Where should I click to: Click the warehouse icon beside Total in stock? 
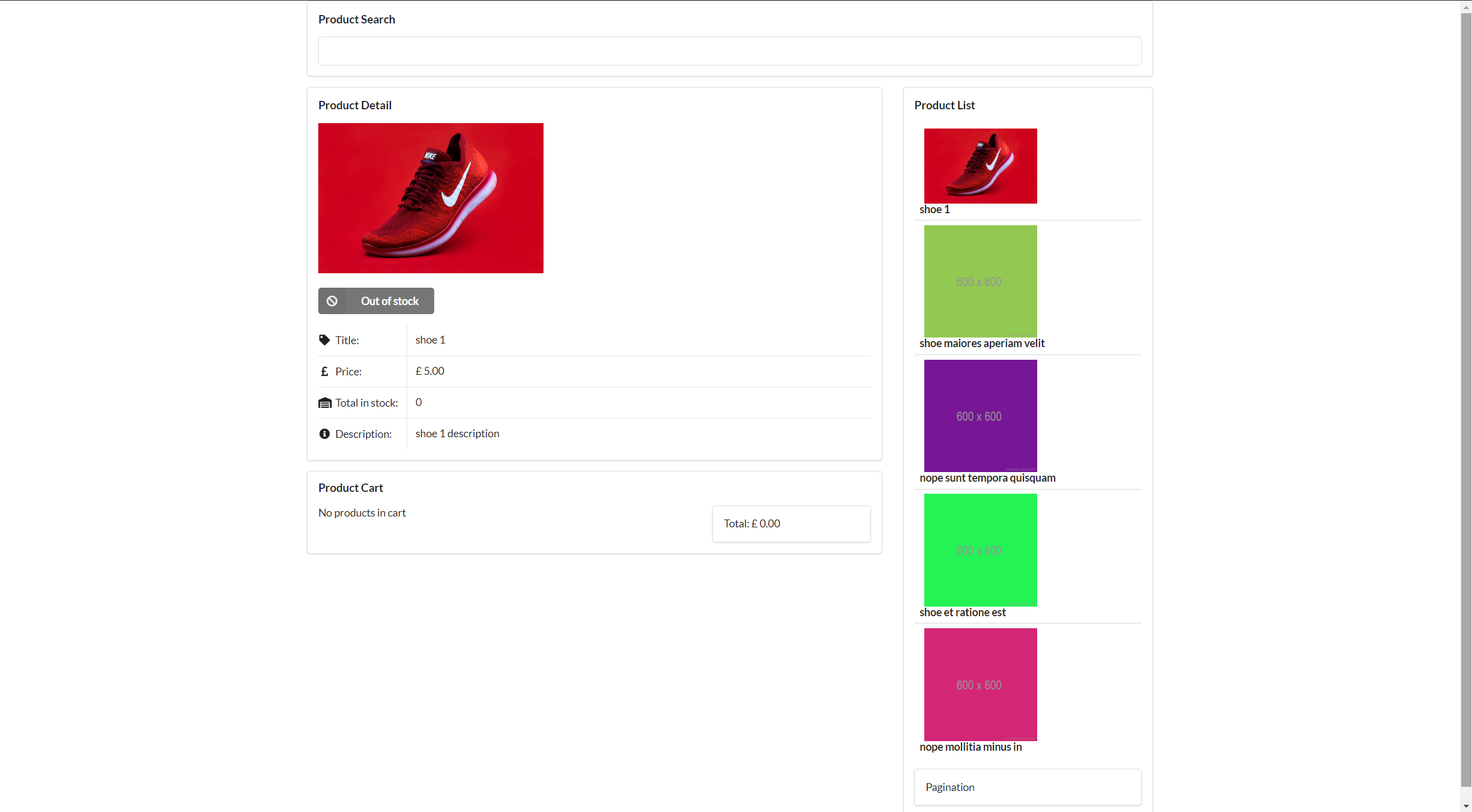[x=325, y=402]
